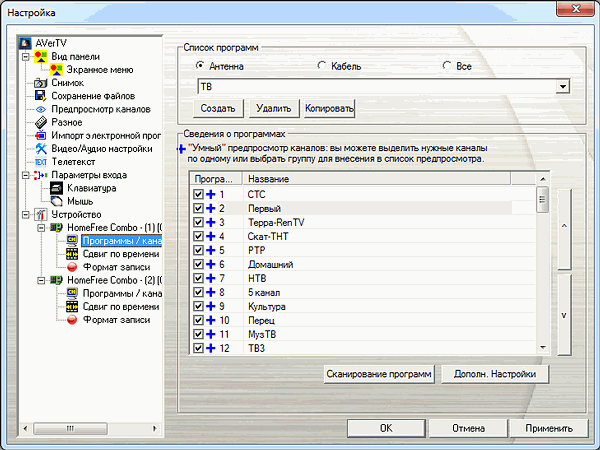
Task: Collapse HomeFree Combo (1) tree node
Action: pyautogui.click(x=41, y=228)
